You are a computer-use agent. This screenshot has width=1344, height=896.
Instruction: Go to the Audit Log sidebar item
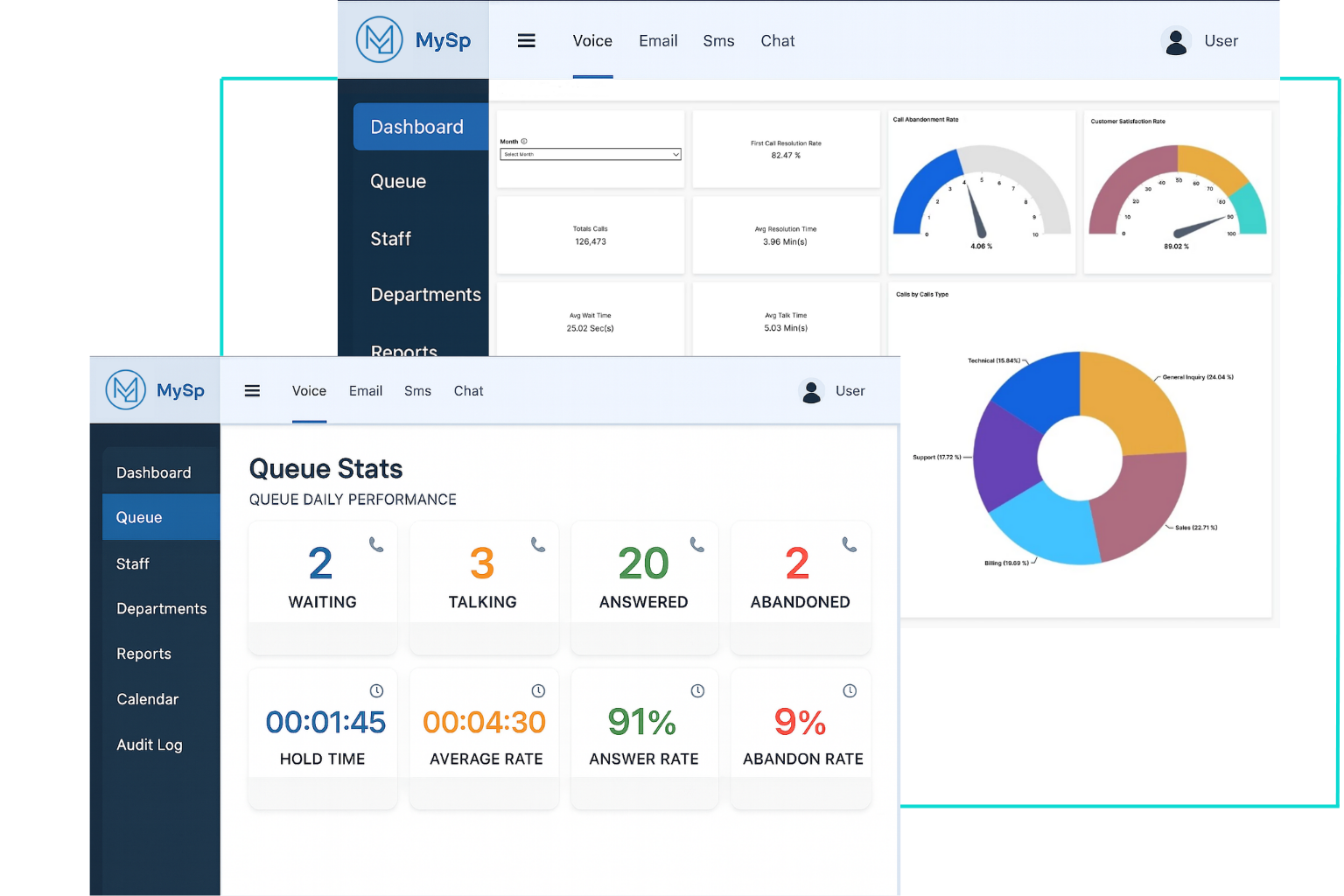click(x=150, y=745)
